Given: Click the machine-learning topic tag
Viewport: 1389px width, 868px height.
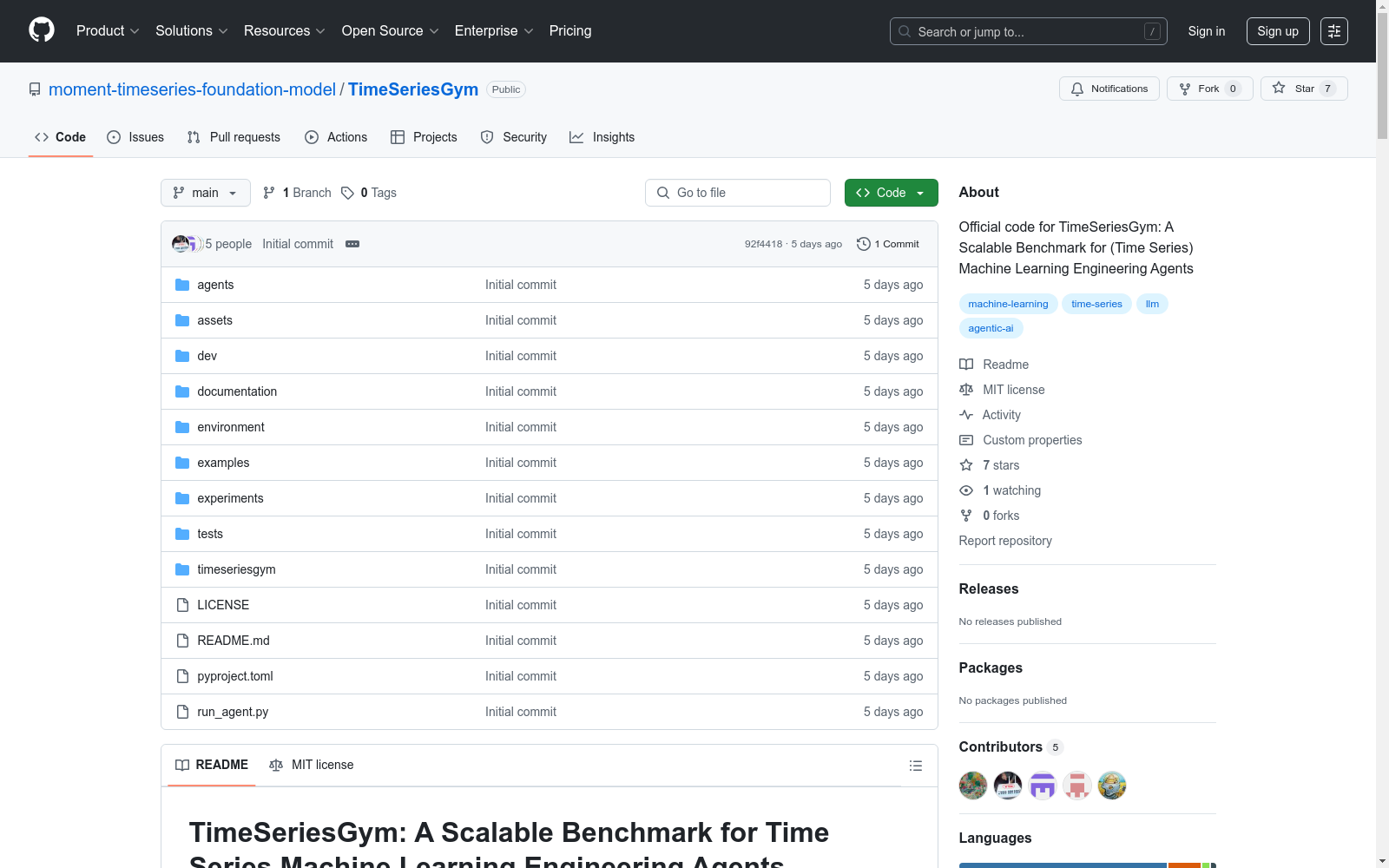Looking at the screenshot, I should (x=1008, y=304).
